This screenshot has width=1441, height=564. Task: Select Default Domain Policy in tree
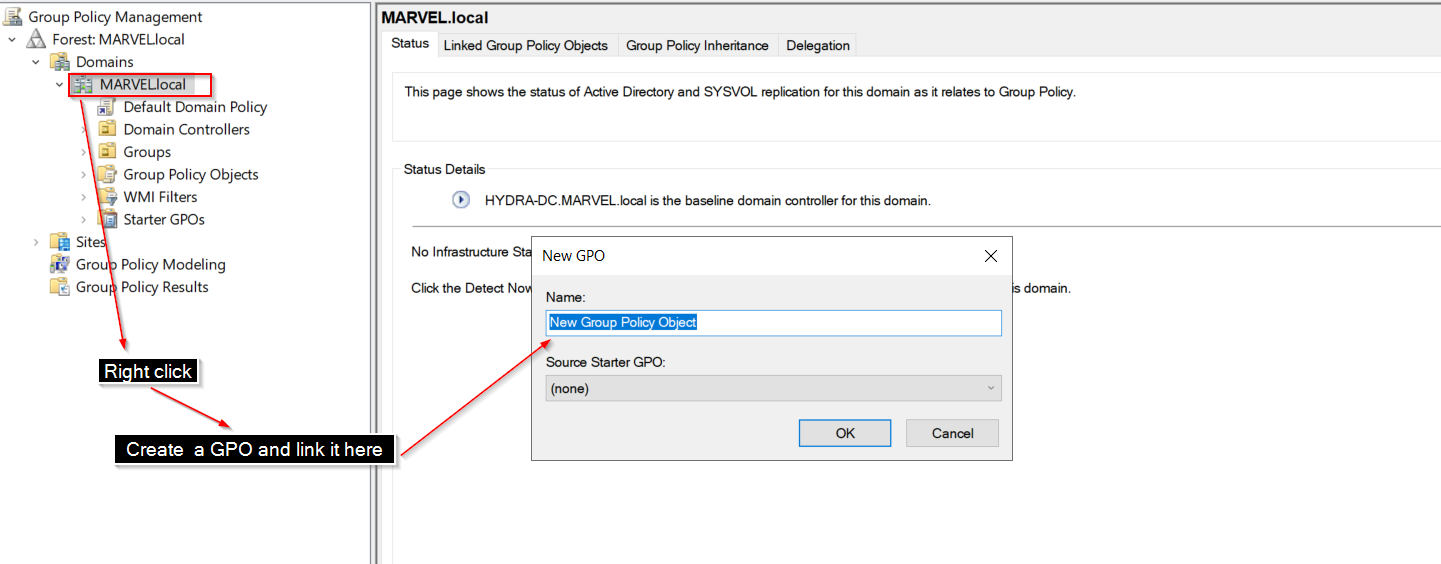pos(195,107)
